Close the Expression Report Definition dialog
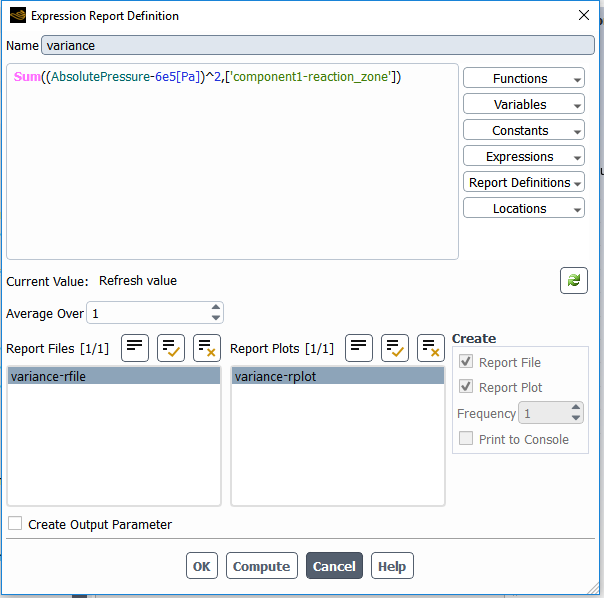 point(584,15)
